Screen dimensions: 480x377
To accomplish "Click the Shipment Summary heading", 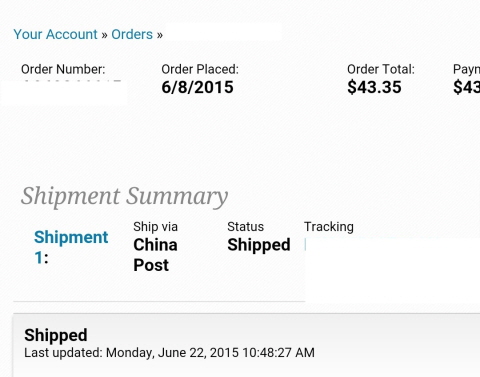I will coord(124,196).
